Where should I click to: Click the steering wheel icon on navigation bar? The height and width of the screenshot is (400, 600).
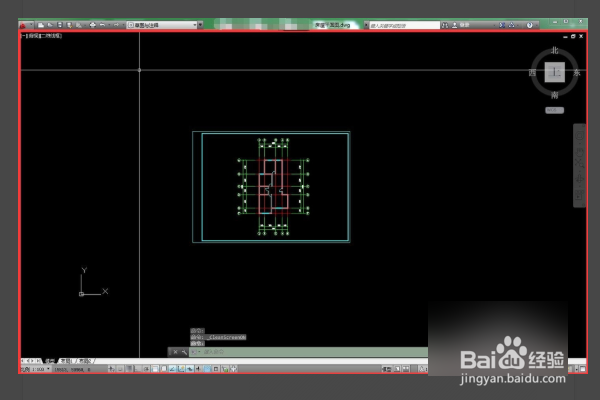[579, 136]
